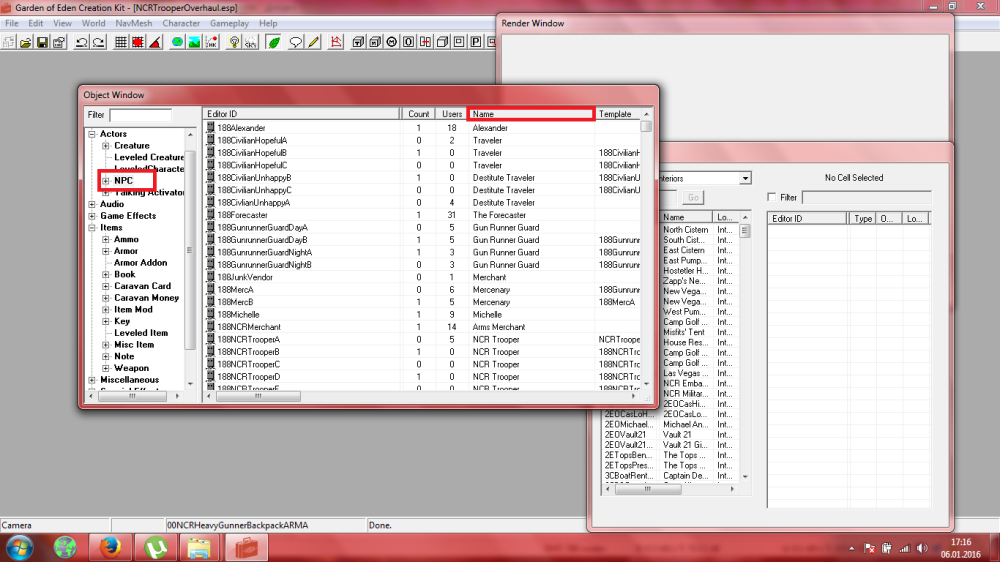Expand the Creature tree node
This screenshot has width=1000, height=562.
[x=106, y=146]
